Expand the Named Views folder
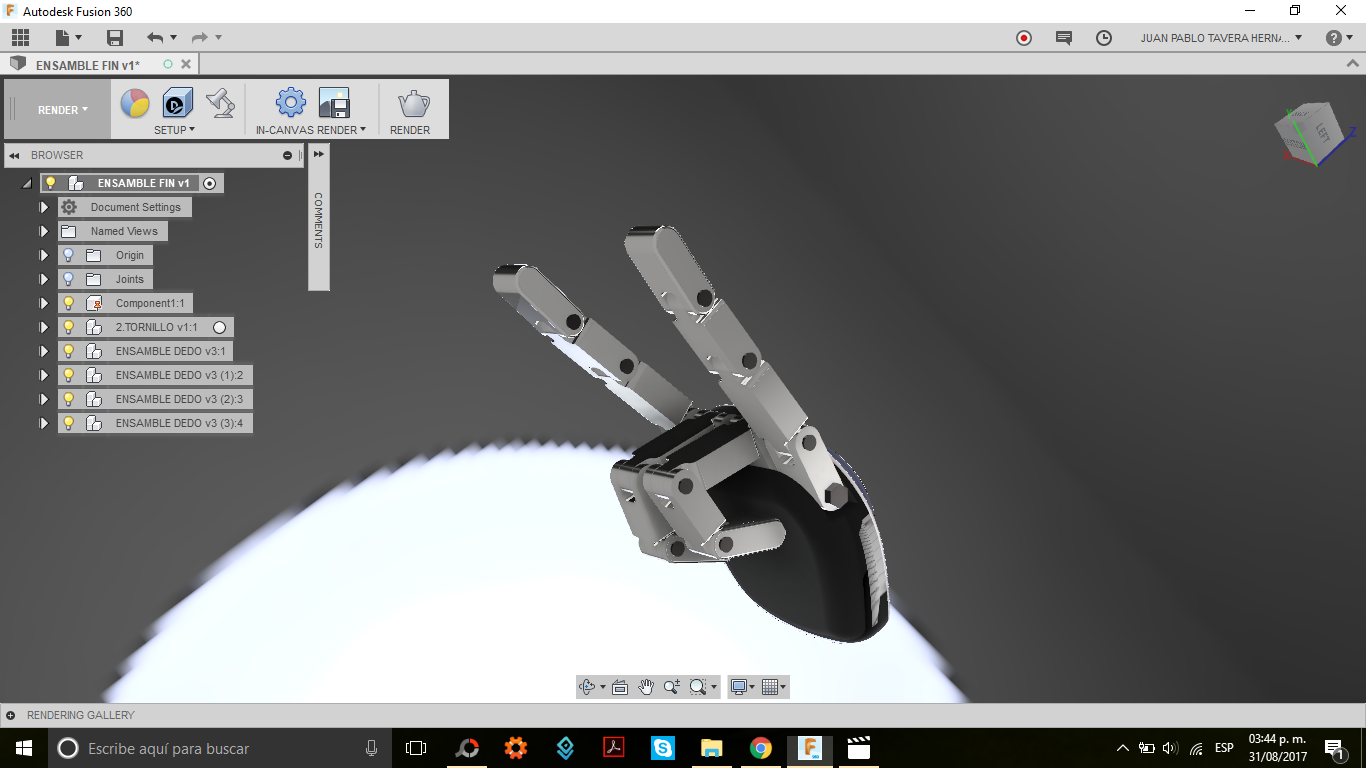This screenshot has height=768, width=1366. tap(43, 231)
